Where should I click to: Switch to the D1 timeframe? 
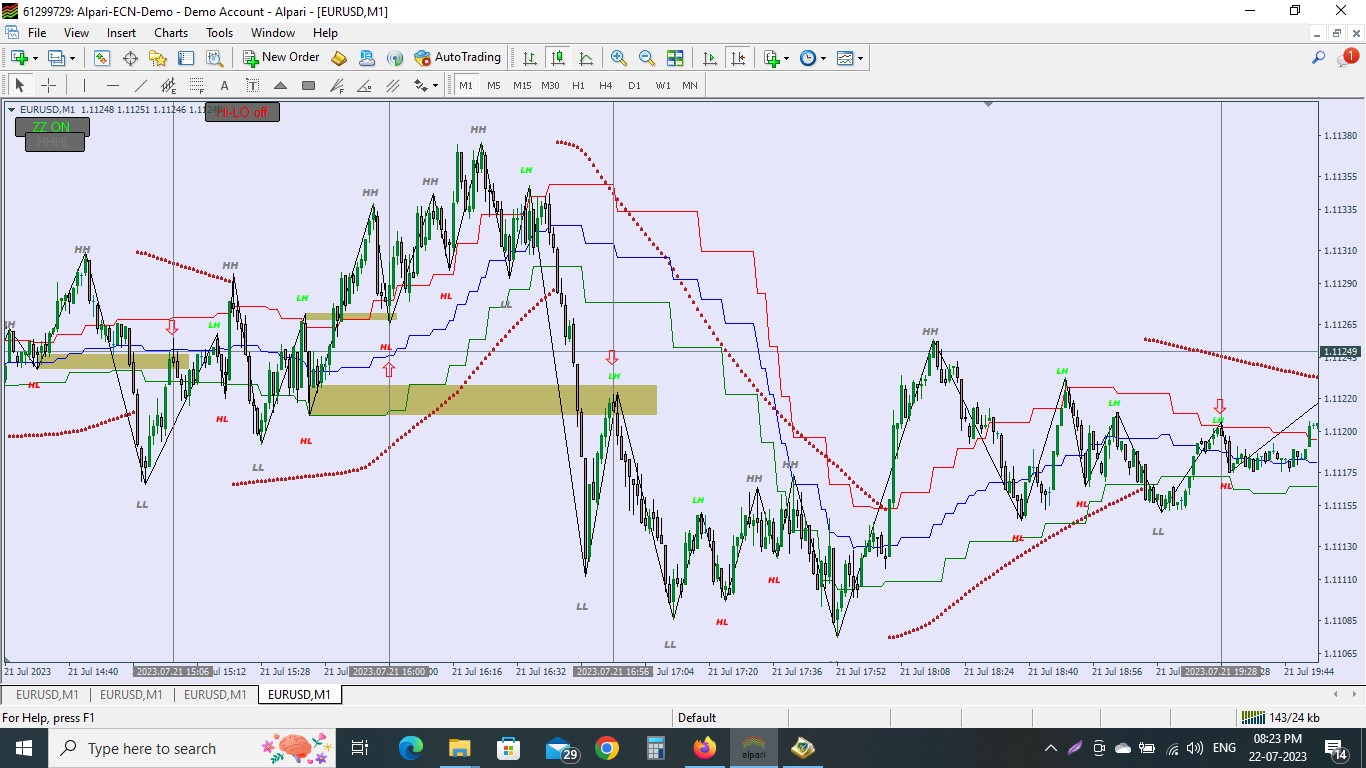(x=634, y=86)
